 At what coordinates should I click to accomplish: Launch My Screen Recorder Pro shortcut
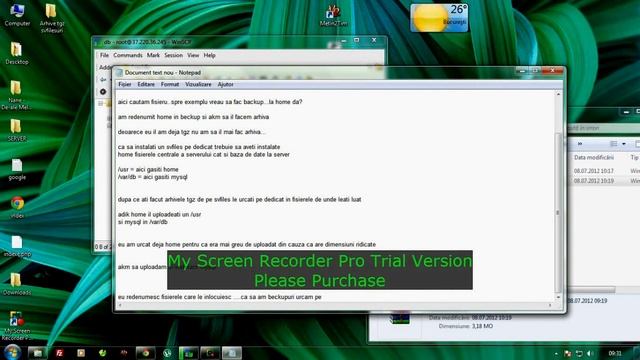16,326
